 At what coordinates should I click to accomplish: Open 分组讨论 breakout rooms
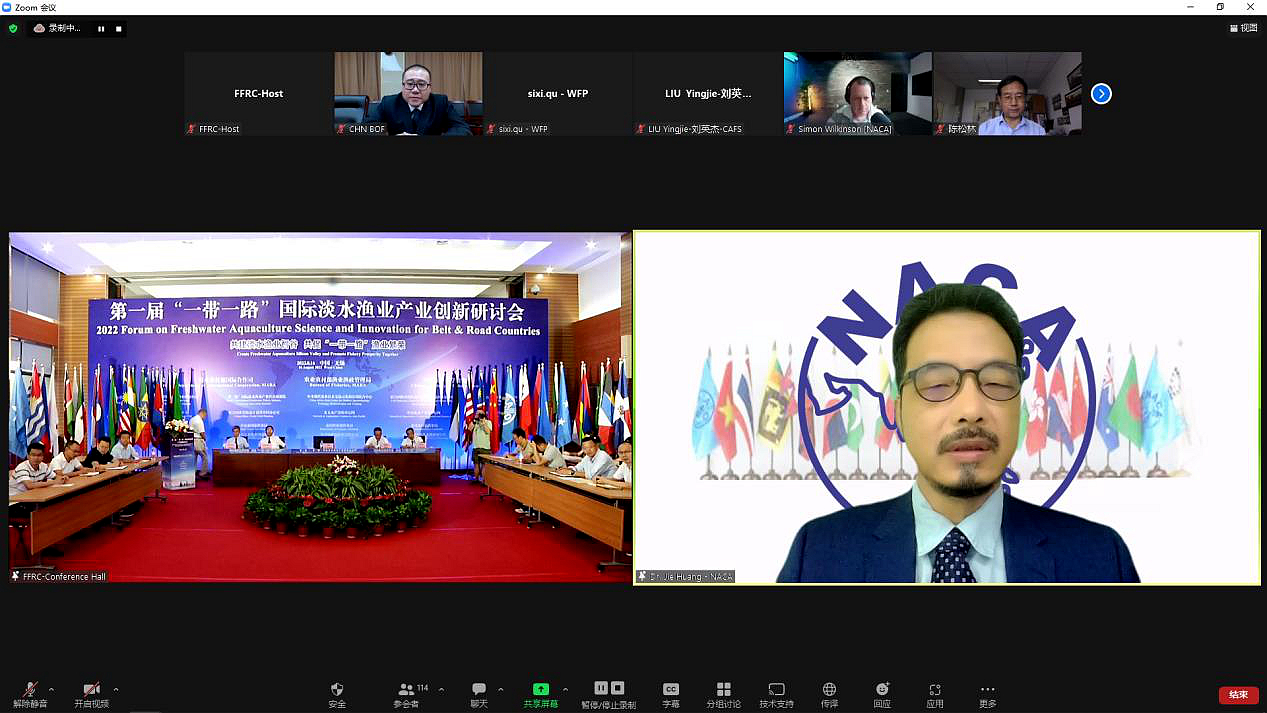coord(724,695)
